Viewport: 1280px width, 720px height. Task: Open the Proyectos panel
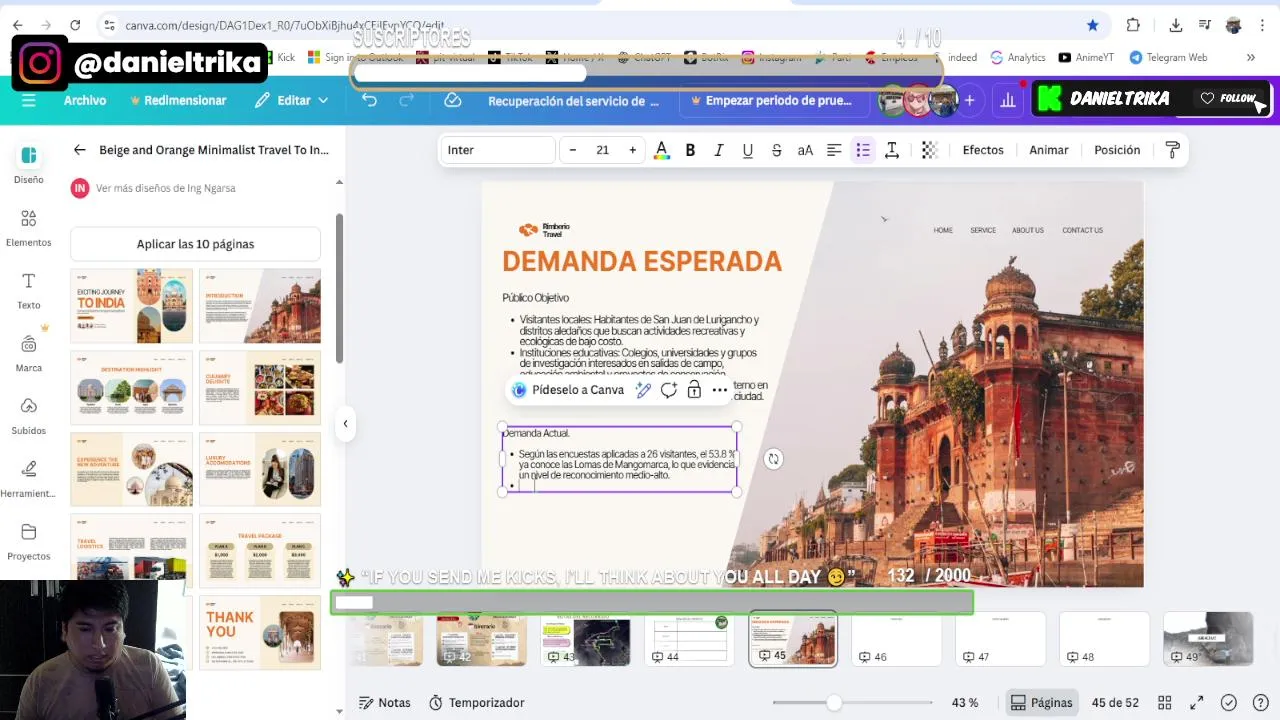[29, 541]
